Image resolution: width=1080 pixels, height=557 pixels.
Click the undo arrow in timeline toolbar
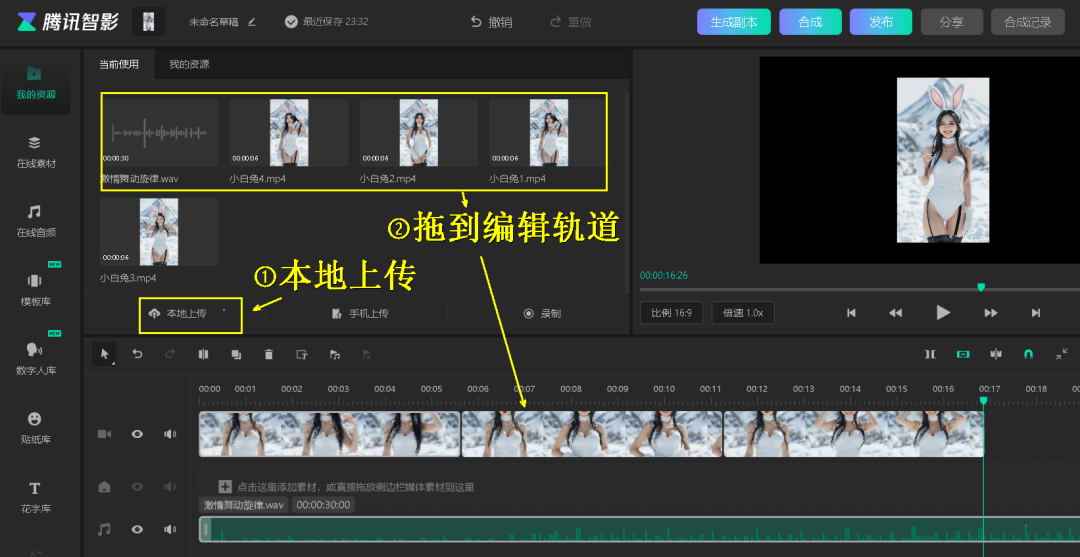pos(138,354)
